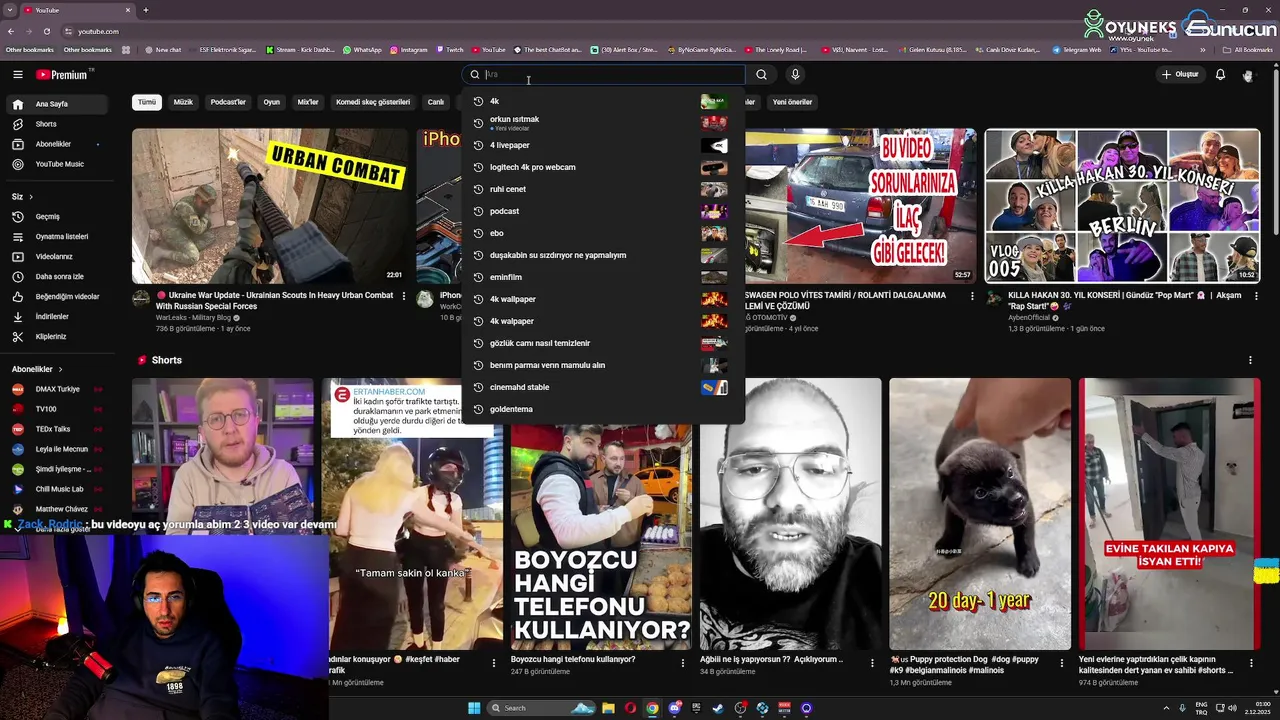
Task: Open File Explorer from taskbar
Action: tap(608, 708)
